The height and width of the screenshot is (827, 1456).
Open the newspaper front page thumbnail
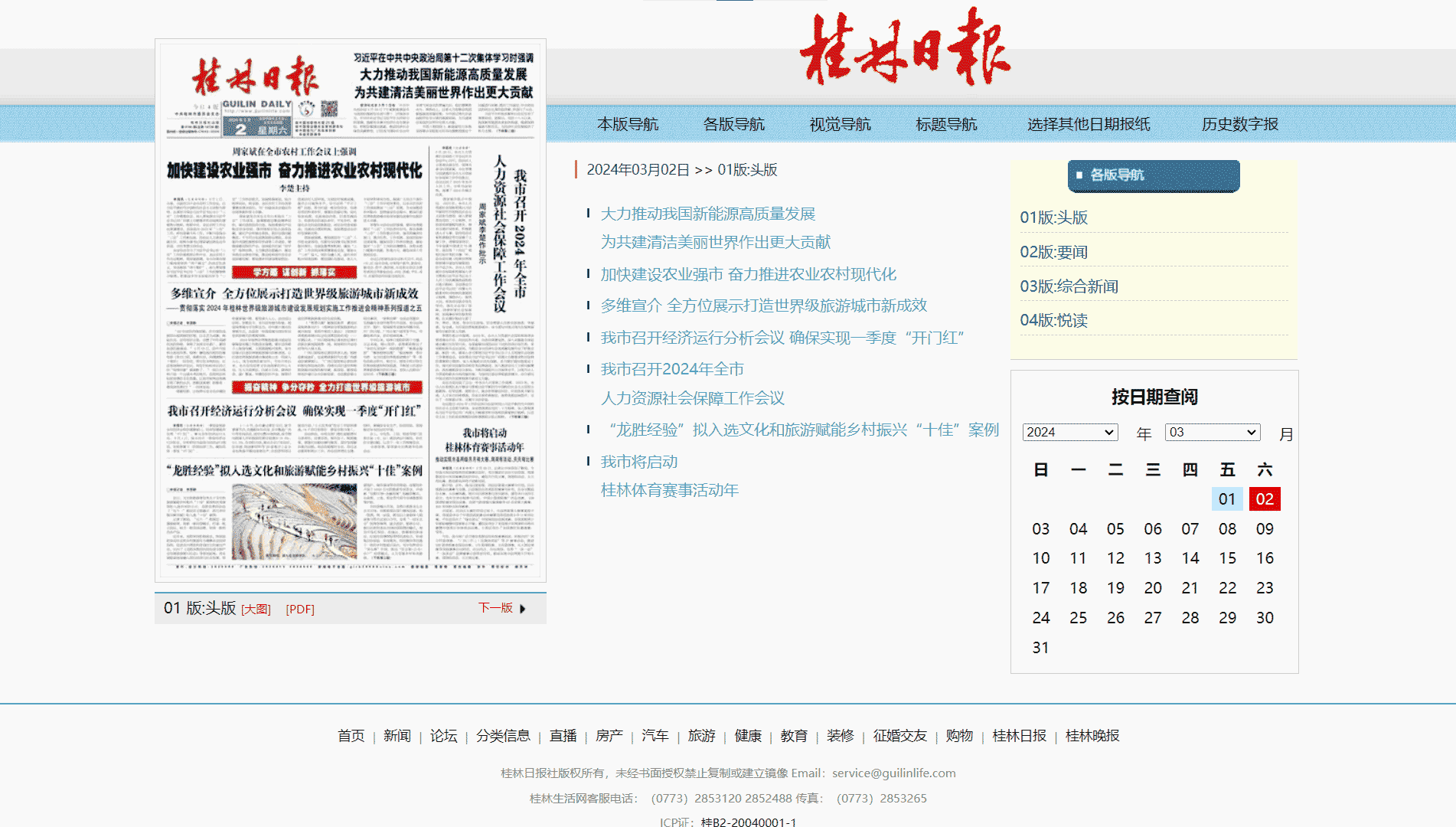pos(351,310)
